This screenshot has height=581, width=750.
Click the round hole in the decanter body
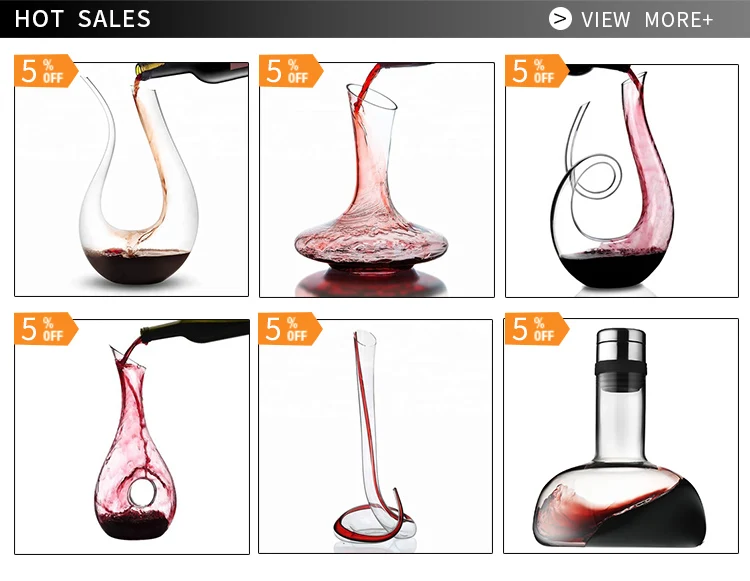tap(141, 493)
